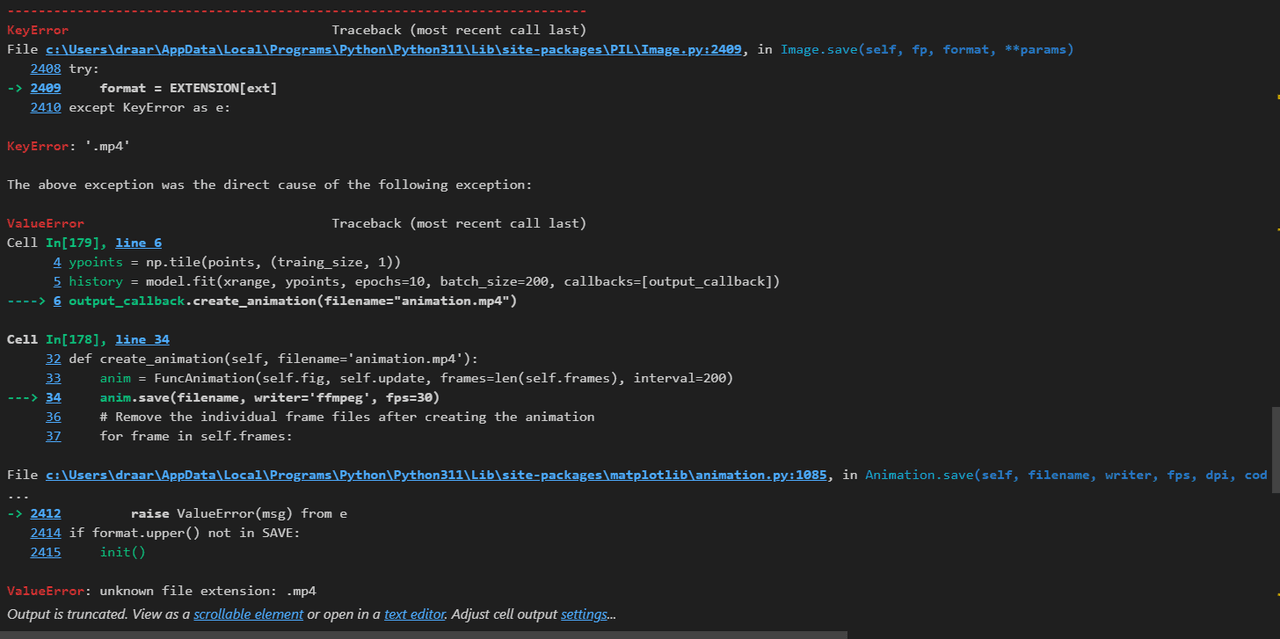The height and width of the screenshot is (639, 1280).
Task: Click the vertical scrollbar thumb on right edge
Action: (x=1275, y=435)
